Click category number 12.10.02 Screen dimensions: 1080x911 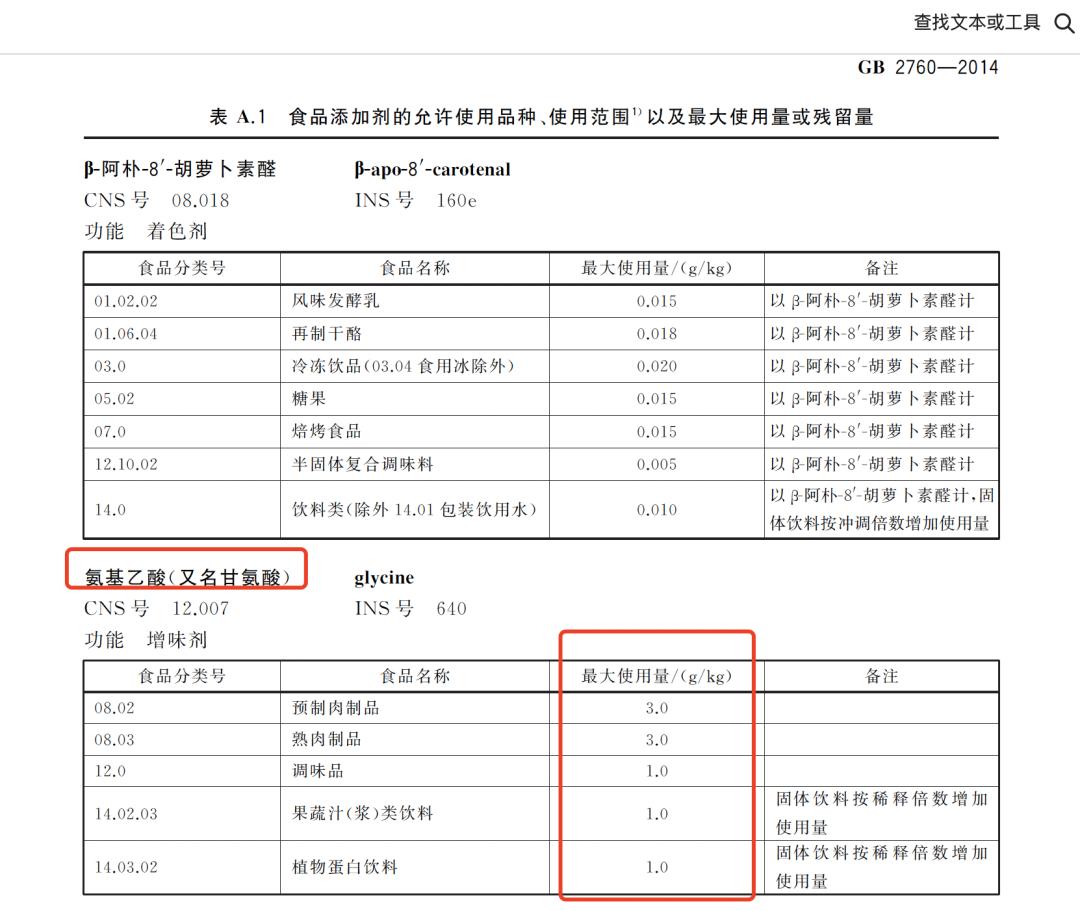pos(126,465)
